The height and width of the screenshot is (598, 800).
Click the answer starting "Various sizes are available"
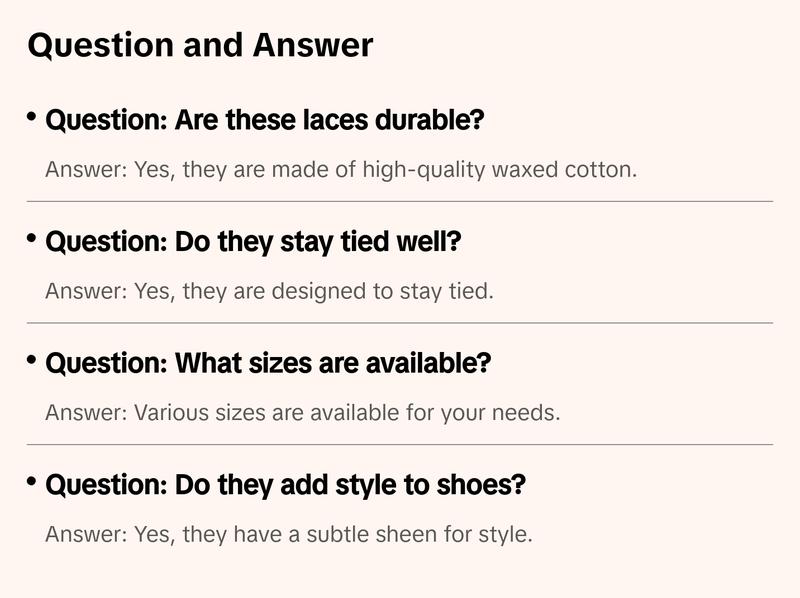[302, 413]
